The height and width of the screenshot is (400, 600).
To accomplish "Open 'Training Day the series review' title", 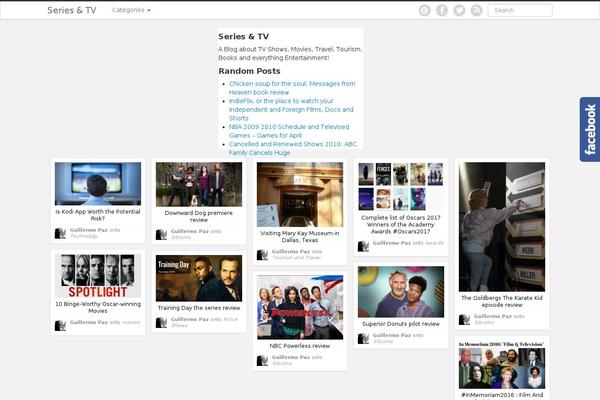I will [x=199, y=308].
